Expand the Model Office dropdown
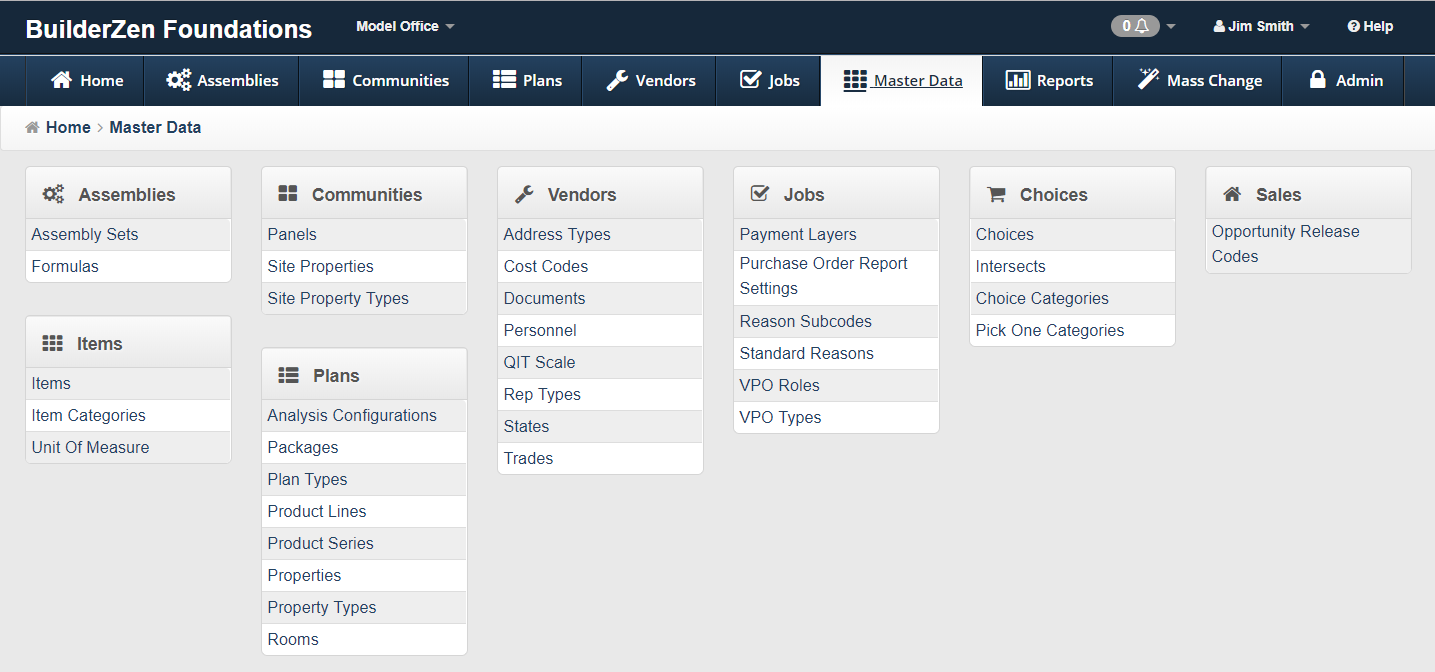Viewport: 1435px width, 672px height. point(405,26)
